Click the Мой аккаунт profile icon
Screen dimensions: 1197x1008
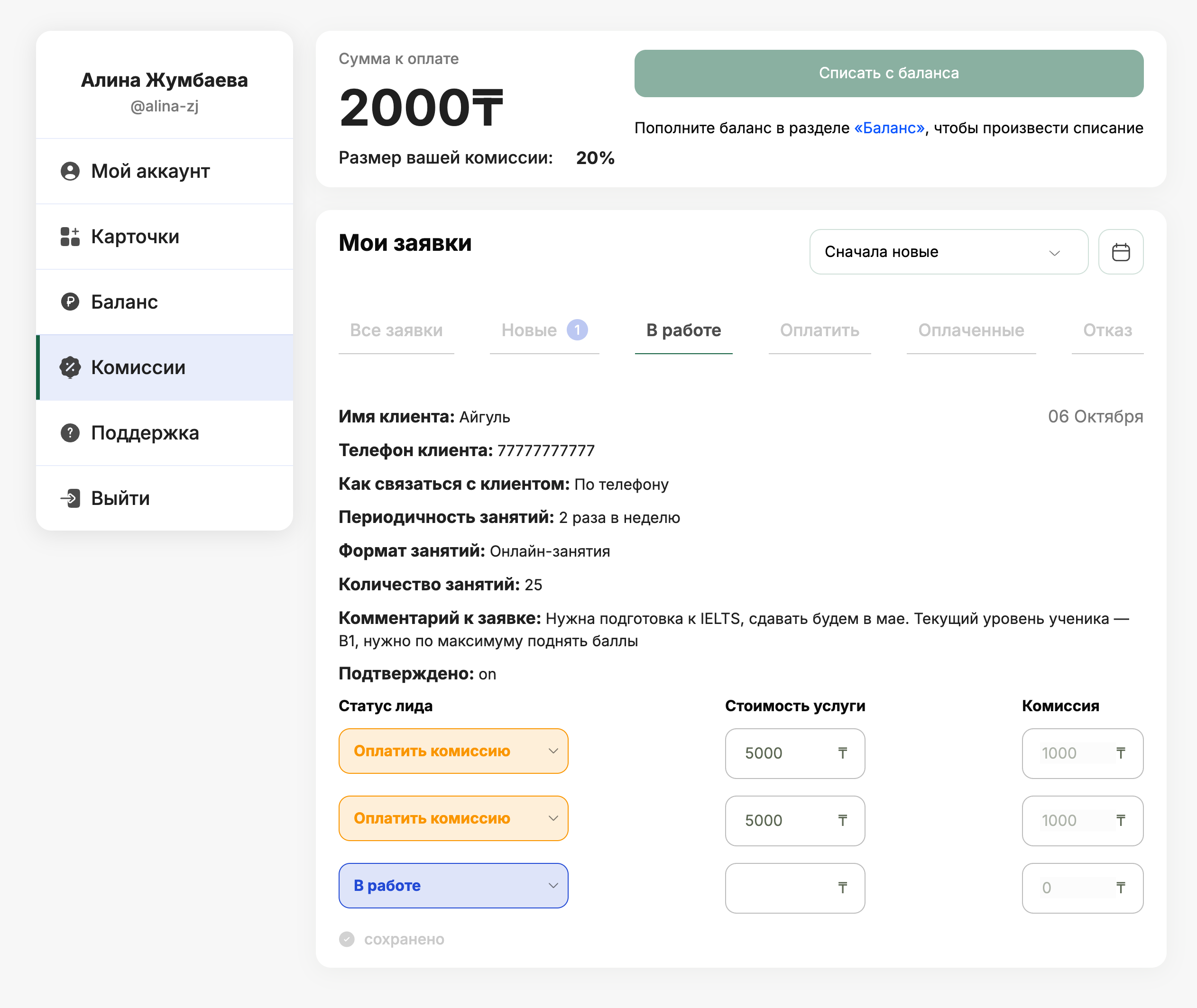tap(70, 172)
